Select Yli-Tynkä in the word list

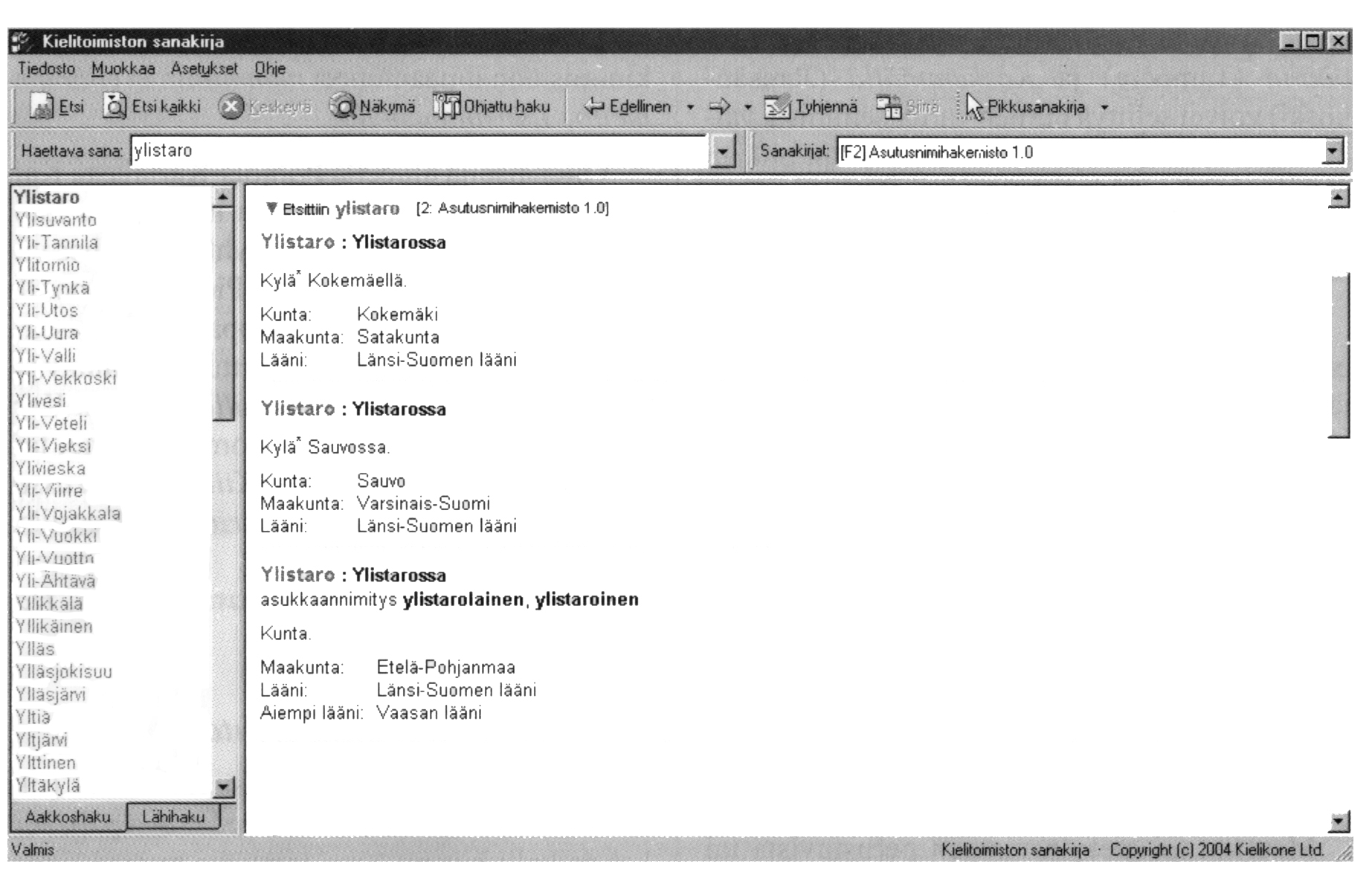coord(52,288)
